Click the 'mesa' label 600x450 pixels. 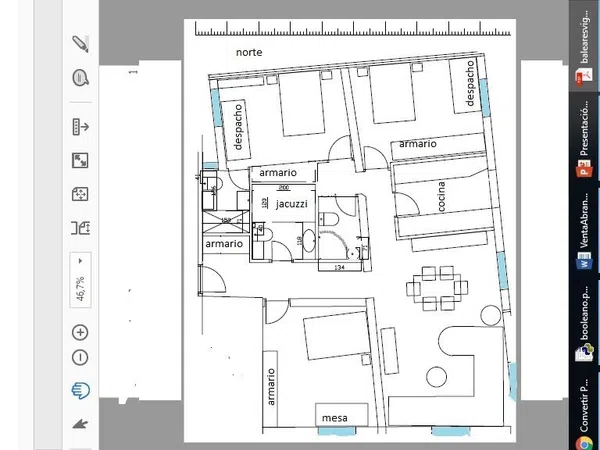[335, 418]
